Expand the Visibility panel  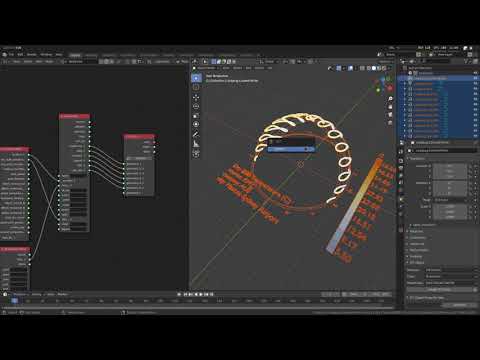[x=416, y=257]
